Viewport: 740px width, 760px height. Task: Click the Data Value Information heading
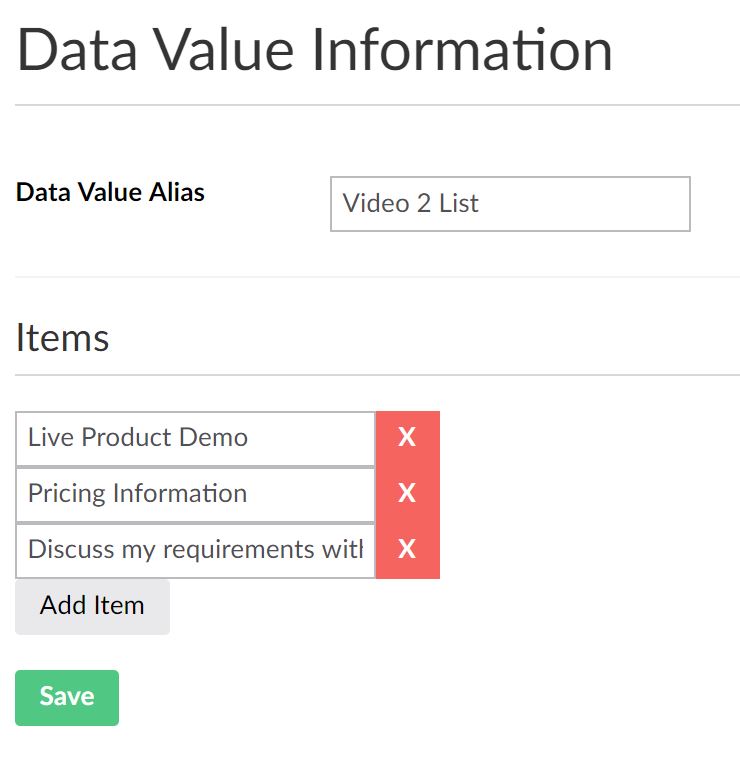click(315, 50)
